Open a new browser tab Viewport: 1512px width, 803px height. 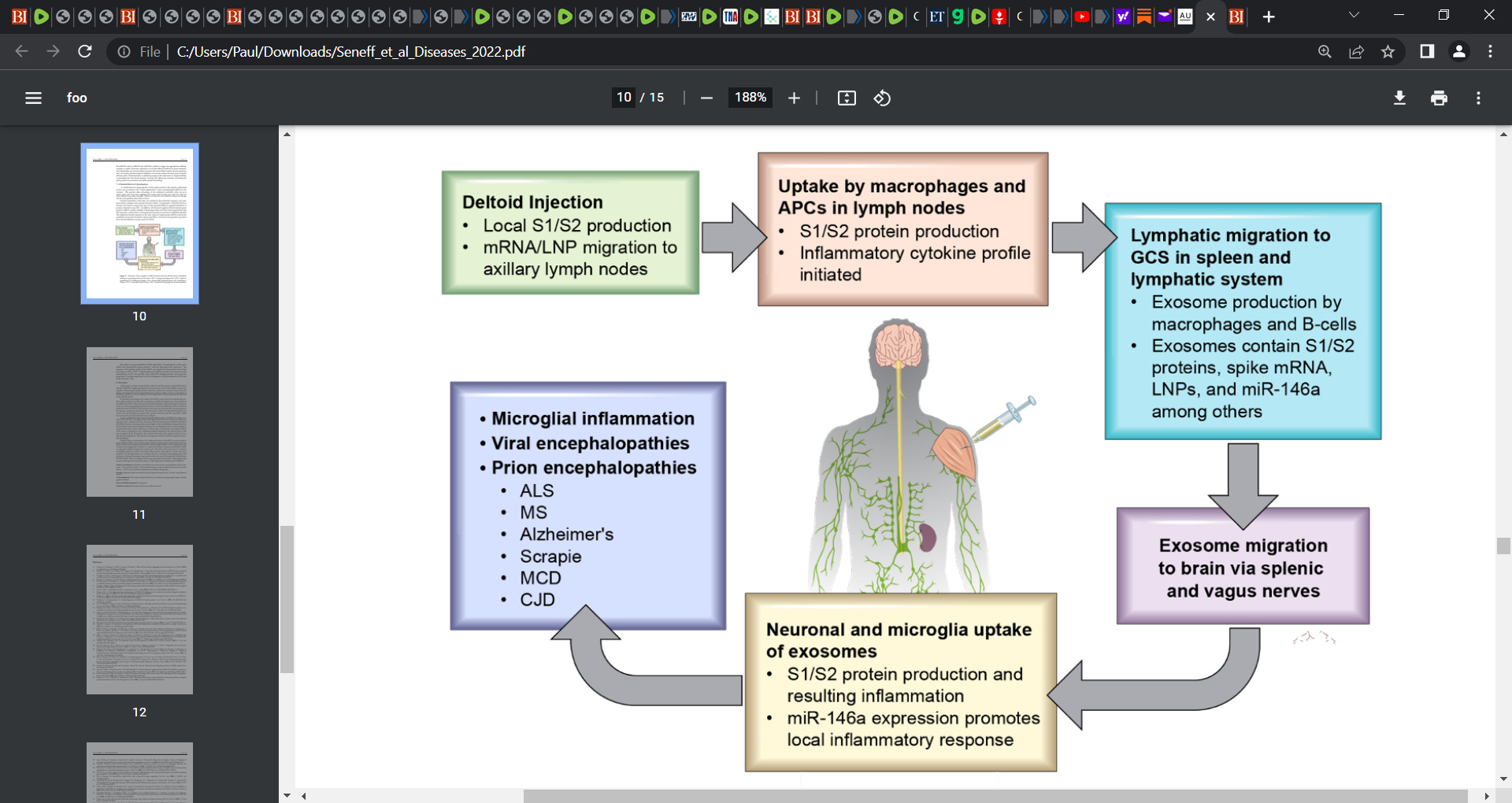coord(1269,17)
